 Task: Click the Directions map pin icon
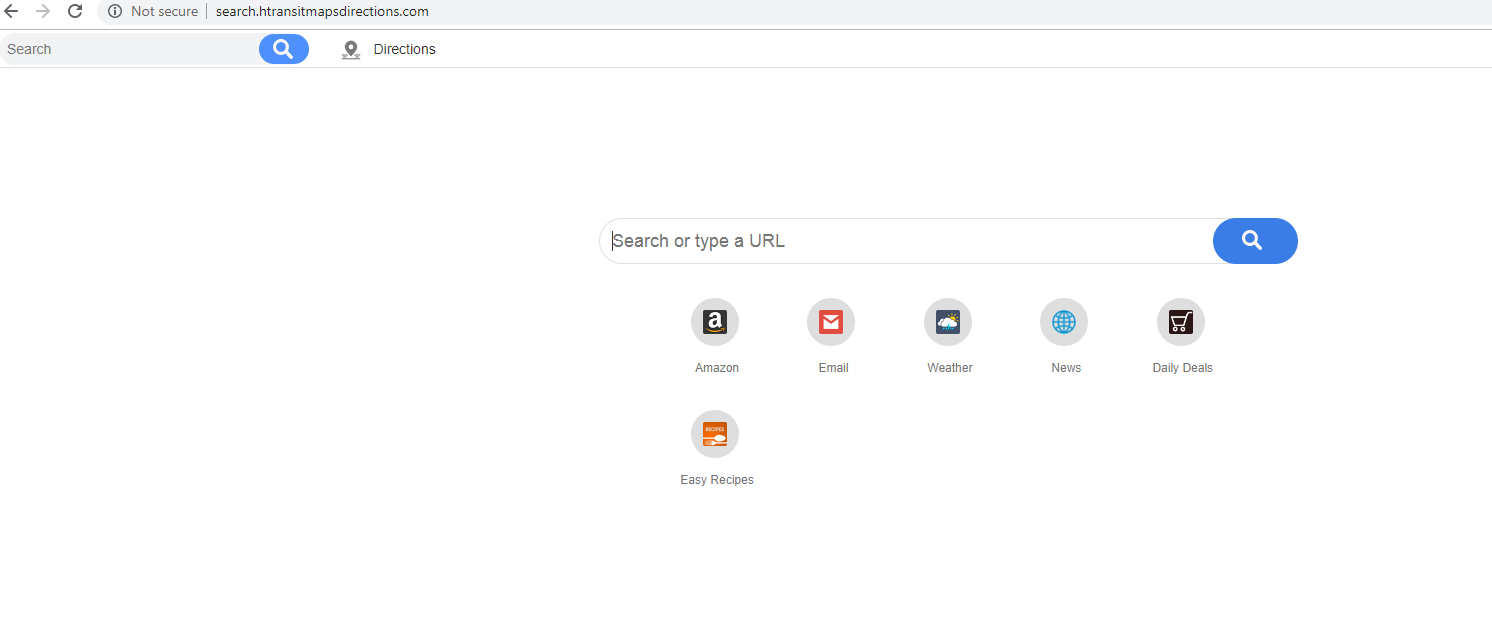click(351, 50)
